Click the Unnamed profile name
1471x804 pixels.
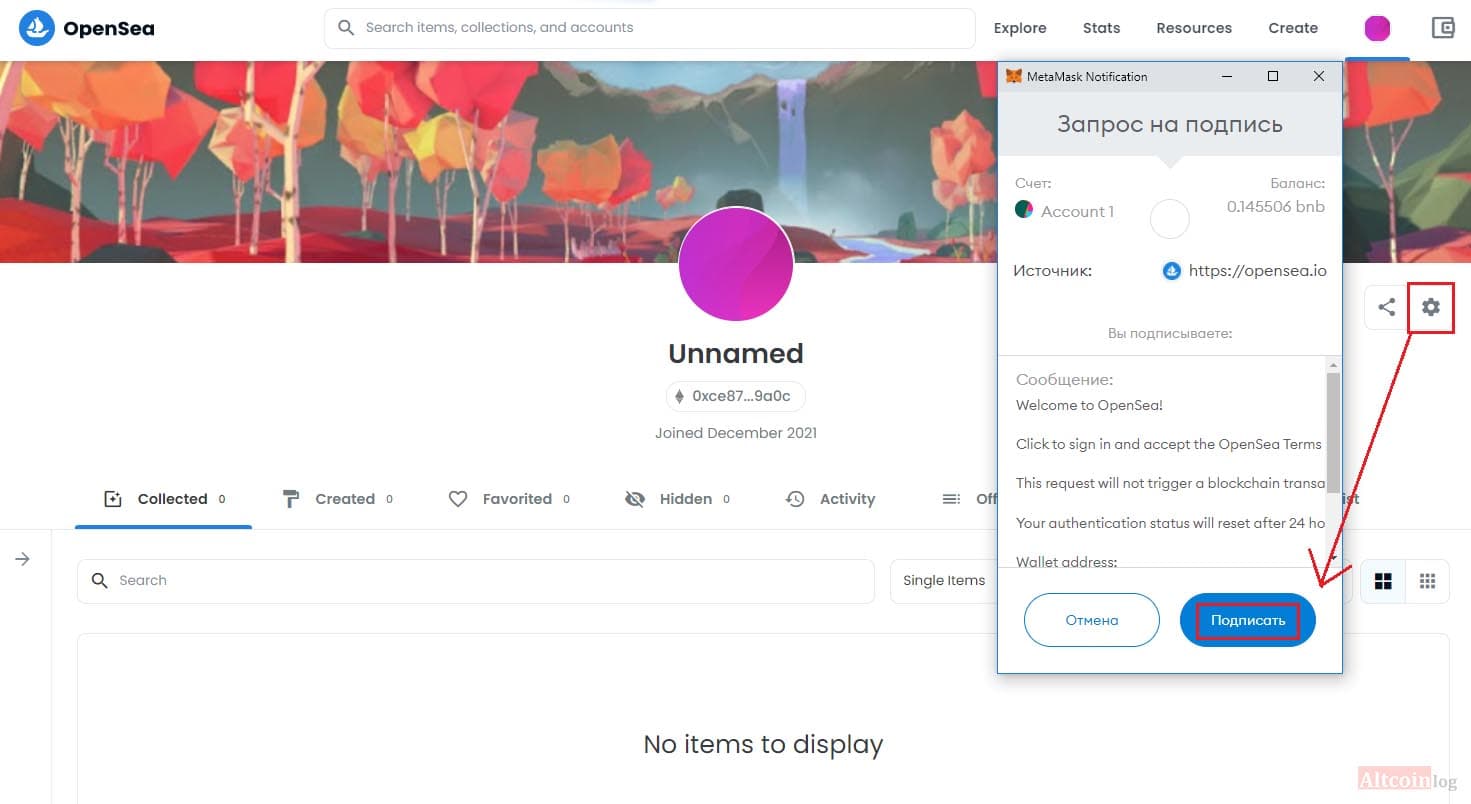[736, 354]
